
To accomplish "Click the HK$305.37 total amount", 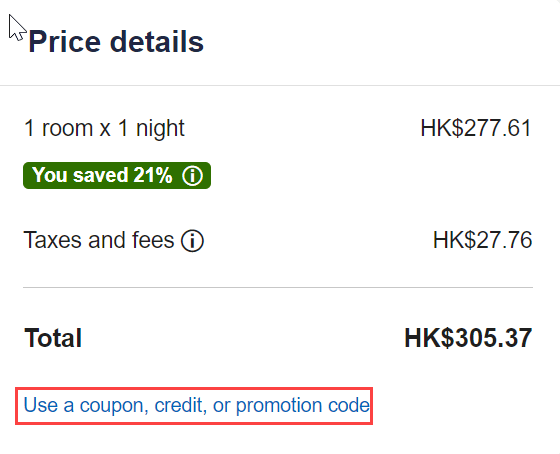I will click(x=468, y=338).
